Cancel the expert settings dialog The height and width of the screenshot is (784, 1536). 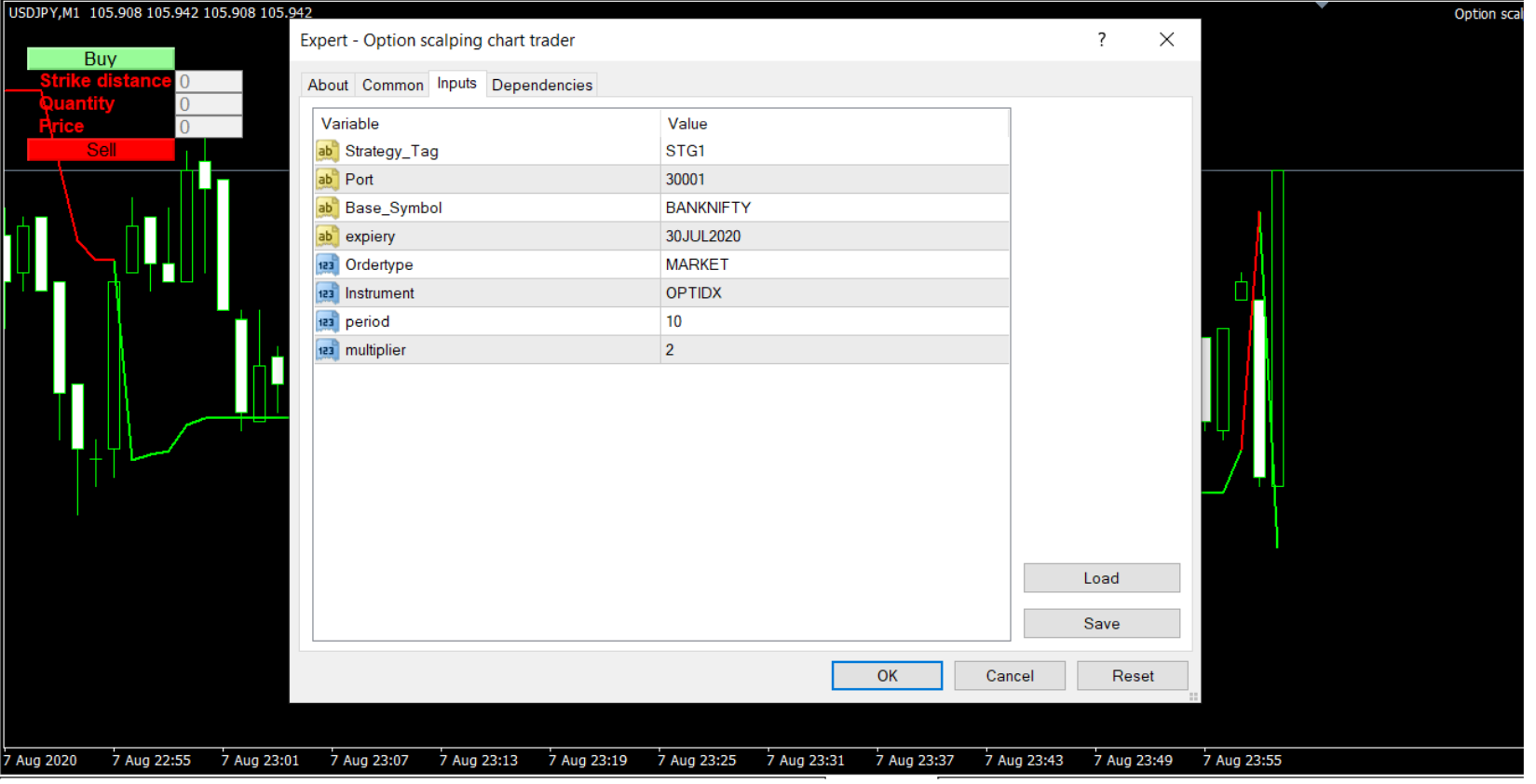pyautogui.click(x=1010, y=676)
